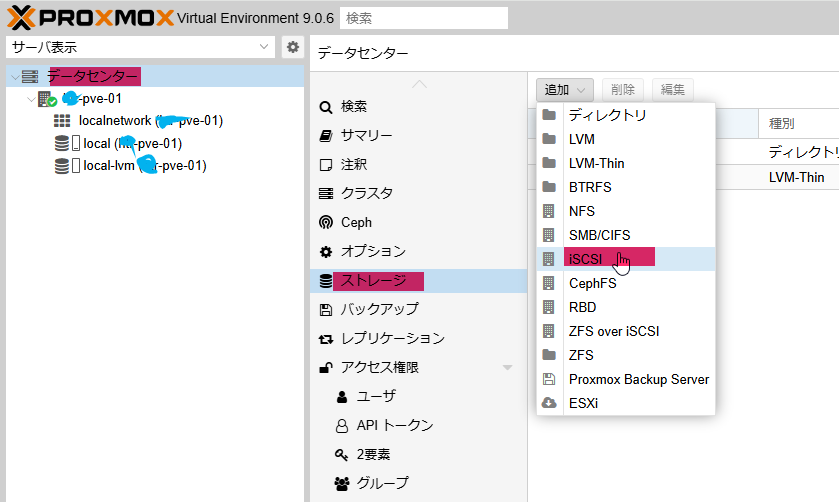This screenshot has width=839, height=502.
Task: Choose SMB/CIFS from the add menu
Action: coord(626,235)
